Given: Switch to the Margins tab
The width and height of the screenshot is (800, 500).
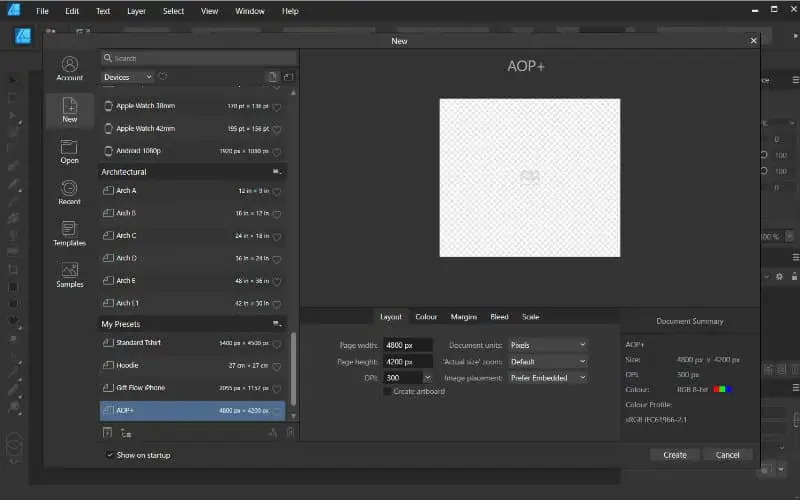Looking at the screenshot, I should point(463,317).
